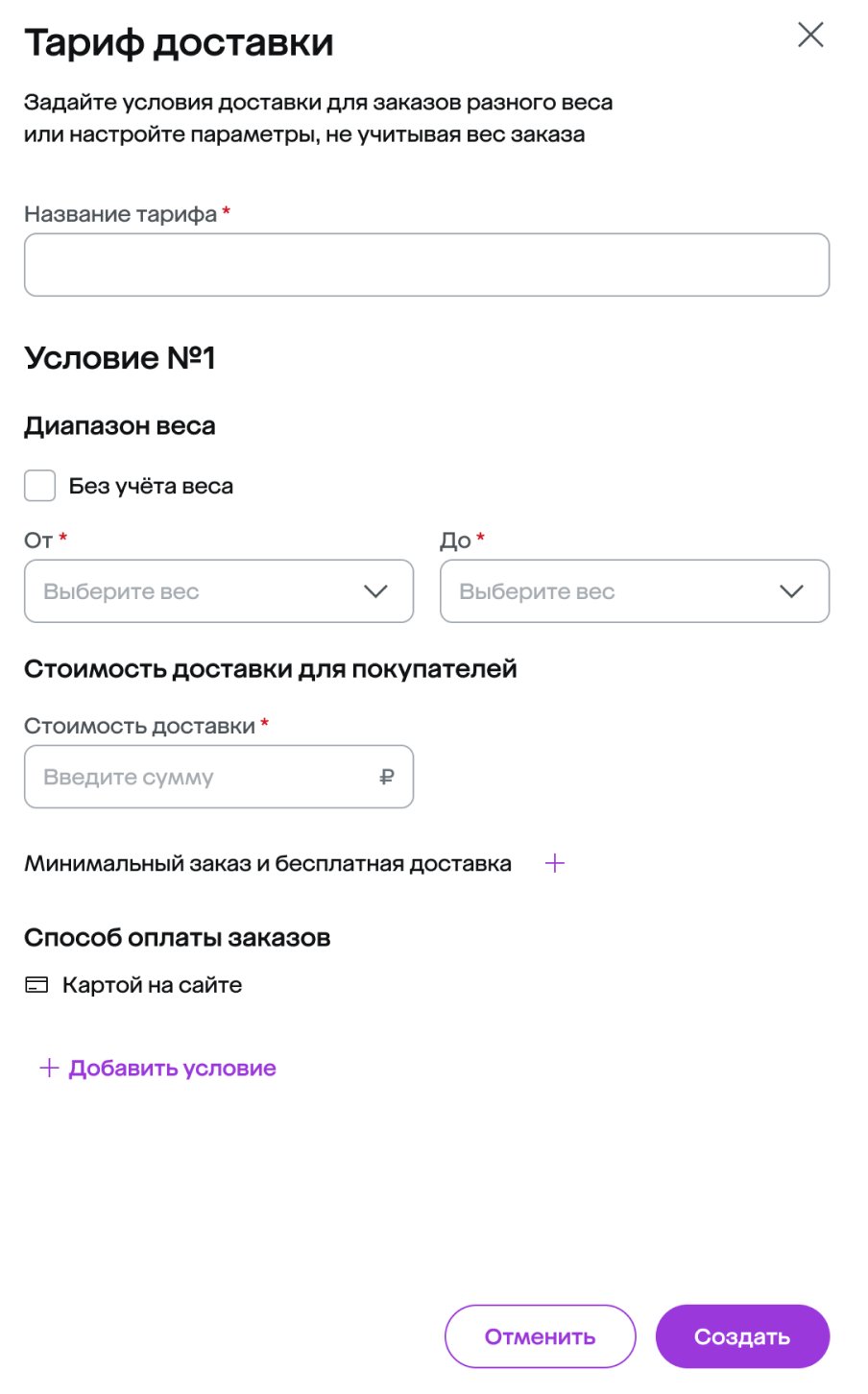This screenshot has height=1394, width=868.
Task: Open the От weight dropdown
Action: [218, 591]
